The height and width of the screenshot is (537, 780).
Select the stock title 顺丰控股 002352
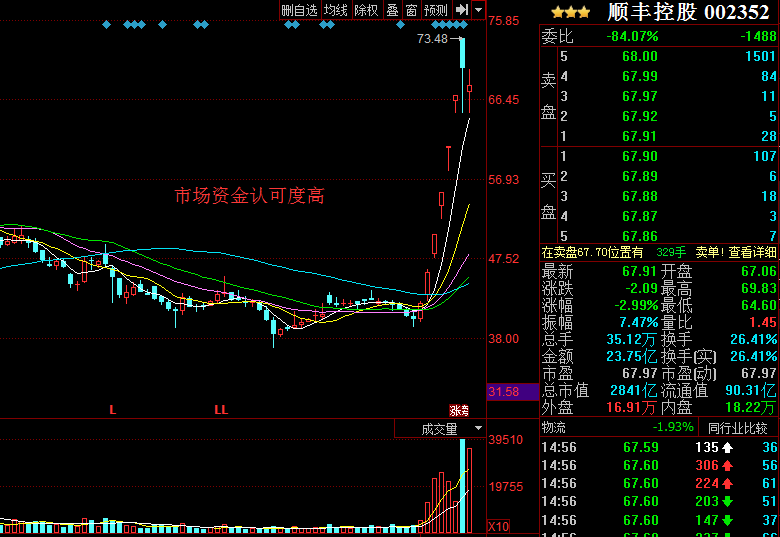(x=688, y=12)
